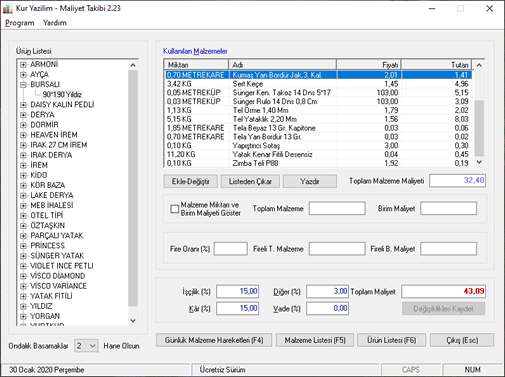Click the Çıkış (Esc) button

[462, 340]
